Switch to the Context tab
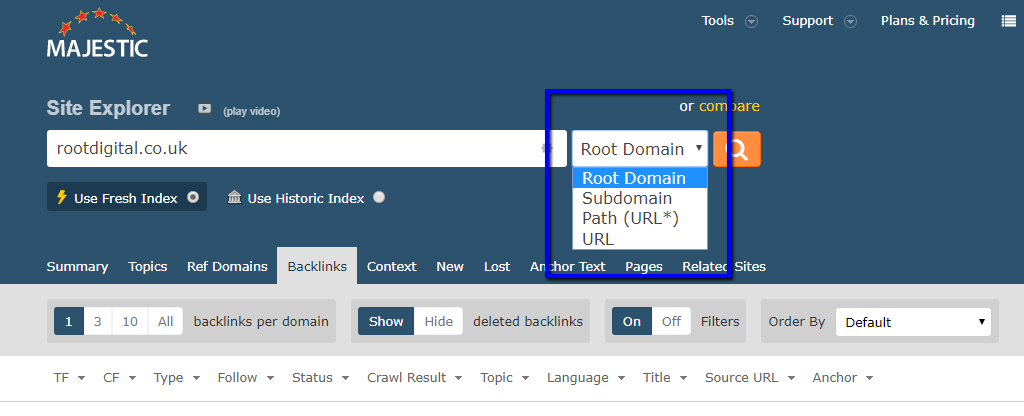1024x416 pixels. coord(391,266)
